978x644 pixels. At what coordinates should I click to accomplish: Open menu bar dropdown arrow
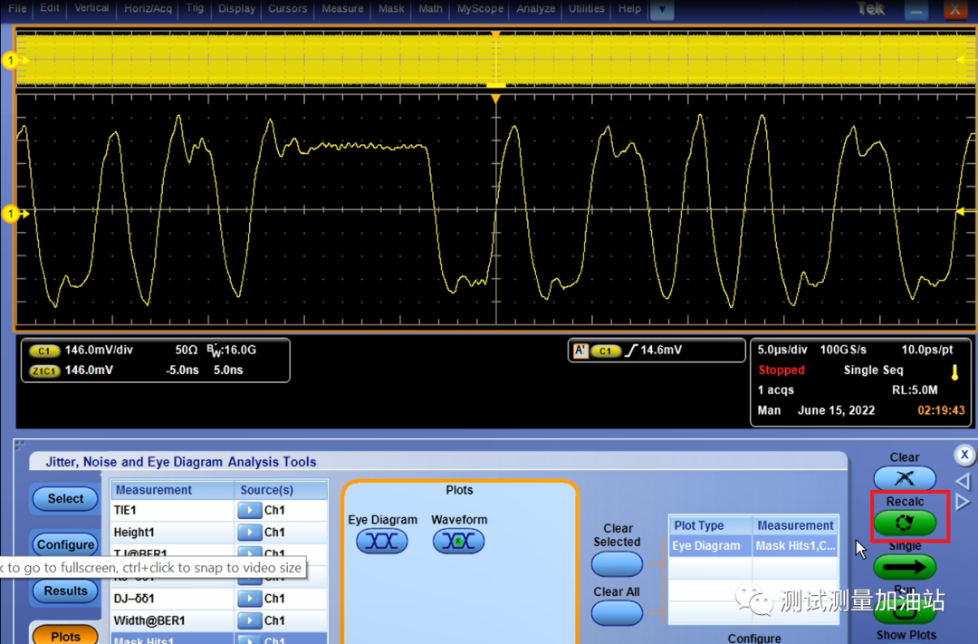click(x=661, y=9)
